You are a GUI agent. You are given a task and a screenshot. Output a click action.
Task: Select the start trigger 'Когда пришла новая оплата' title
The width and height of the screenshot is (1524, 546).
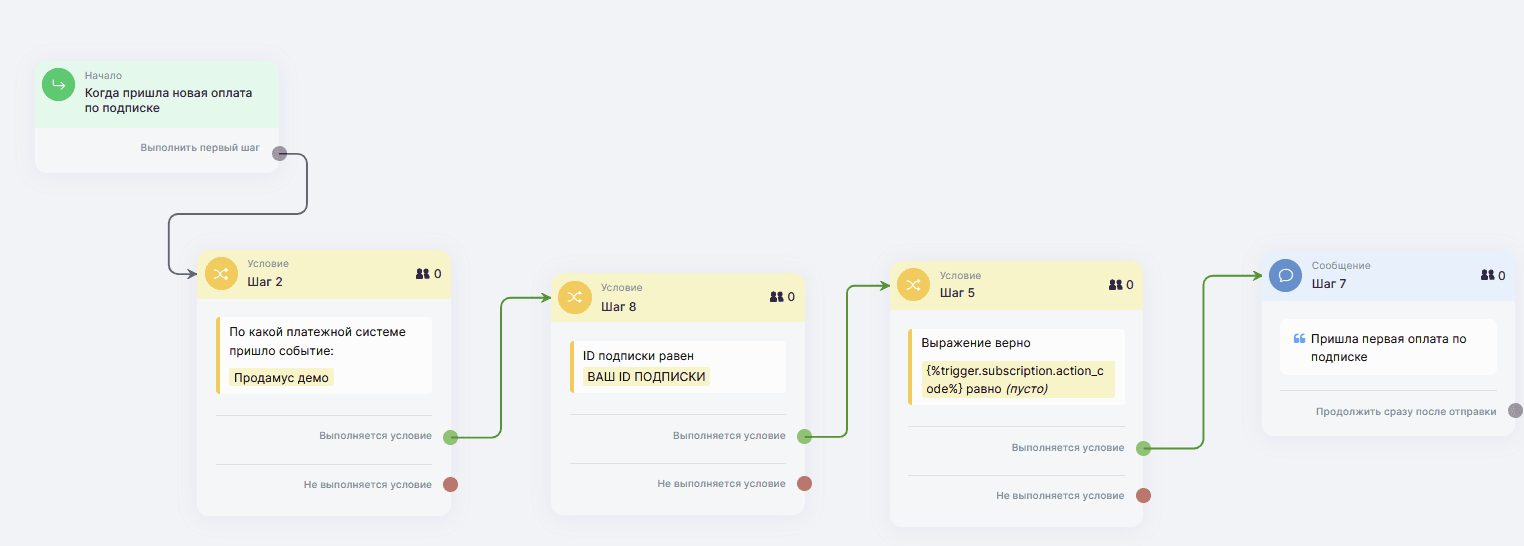coord(168,100)
